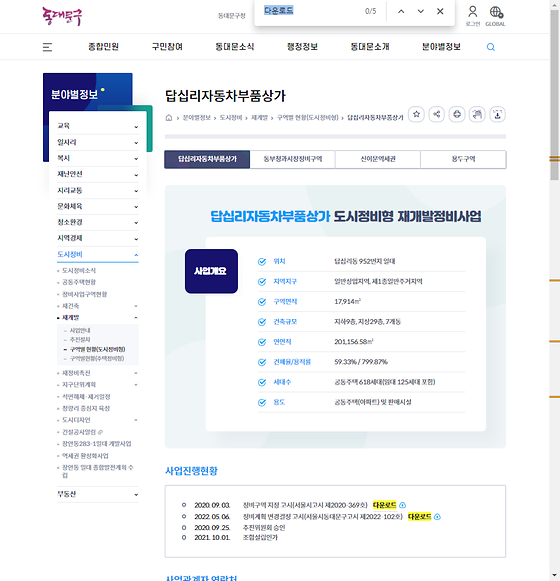The width and height of the screenshot is (560, 581).
Task: Print page using printer icon
Action: [457, 114]
